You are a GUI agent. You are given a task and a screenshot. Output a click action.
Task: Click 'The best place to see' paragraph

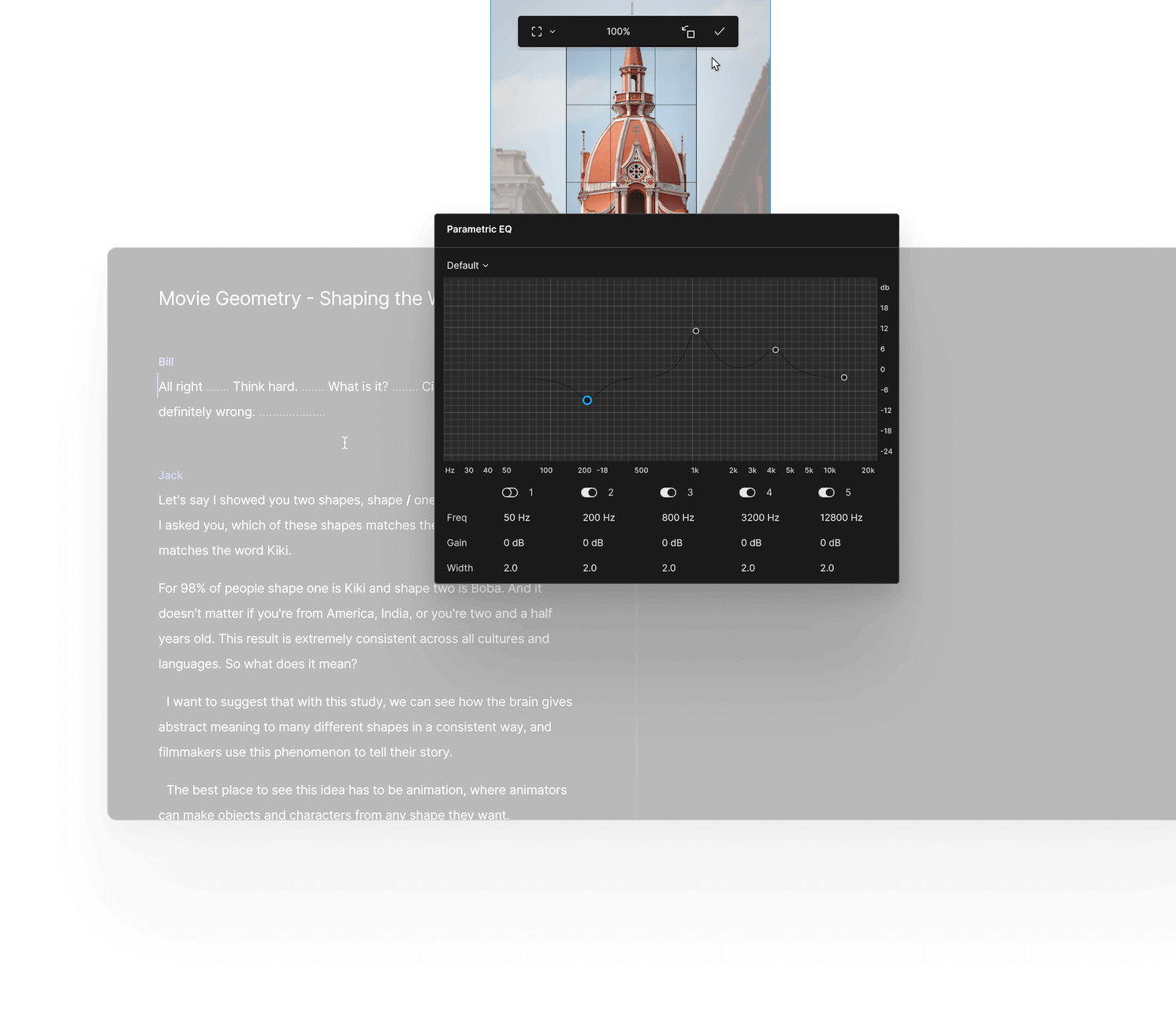tap(363, 802)
